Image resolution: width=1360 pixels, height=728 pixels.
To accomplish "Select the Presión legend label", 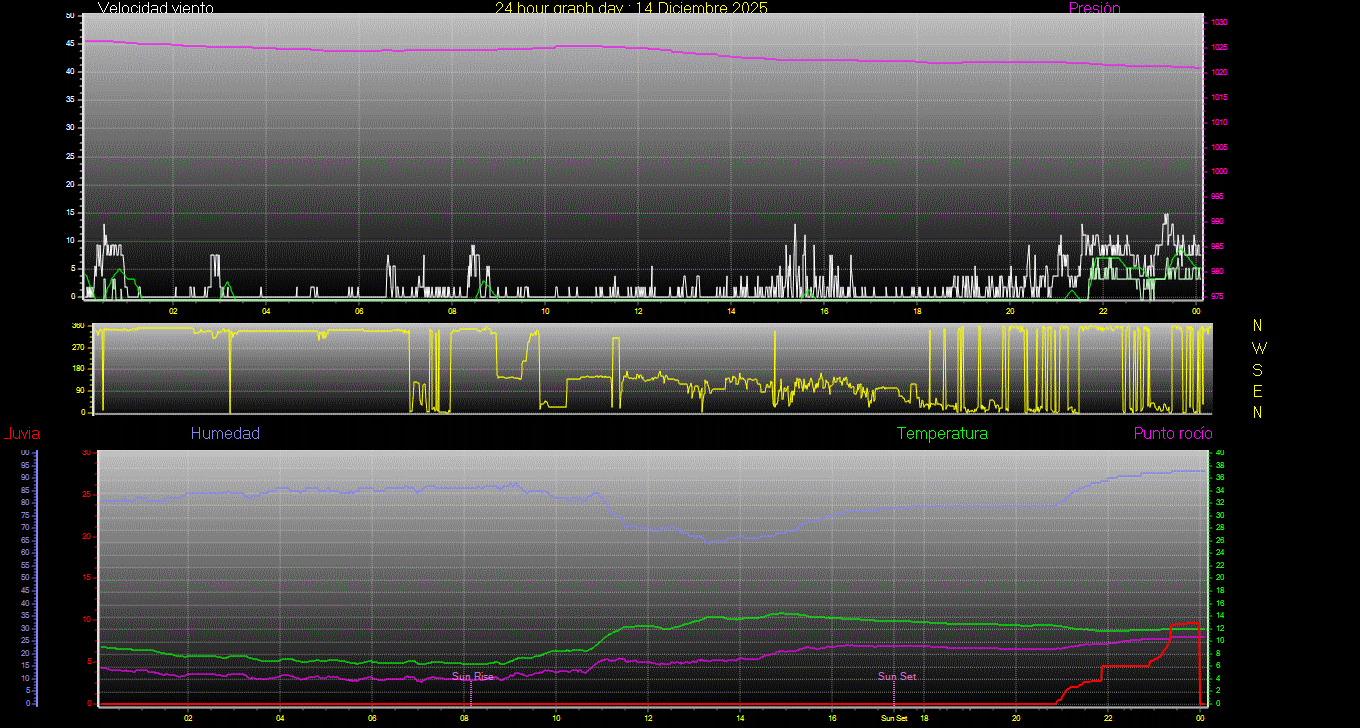I will tap(1094, 8).
